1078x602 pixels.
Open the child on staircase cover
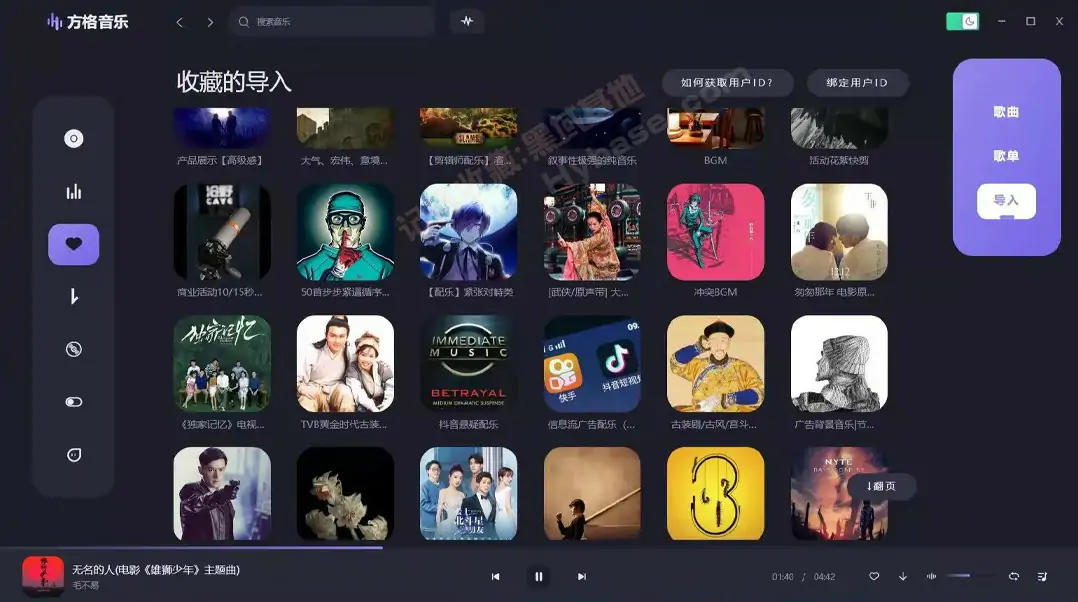592,494
